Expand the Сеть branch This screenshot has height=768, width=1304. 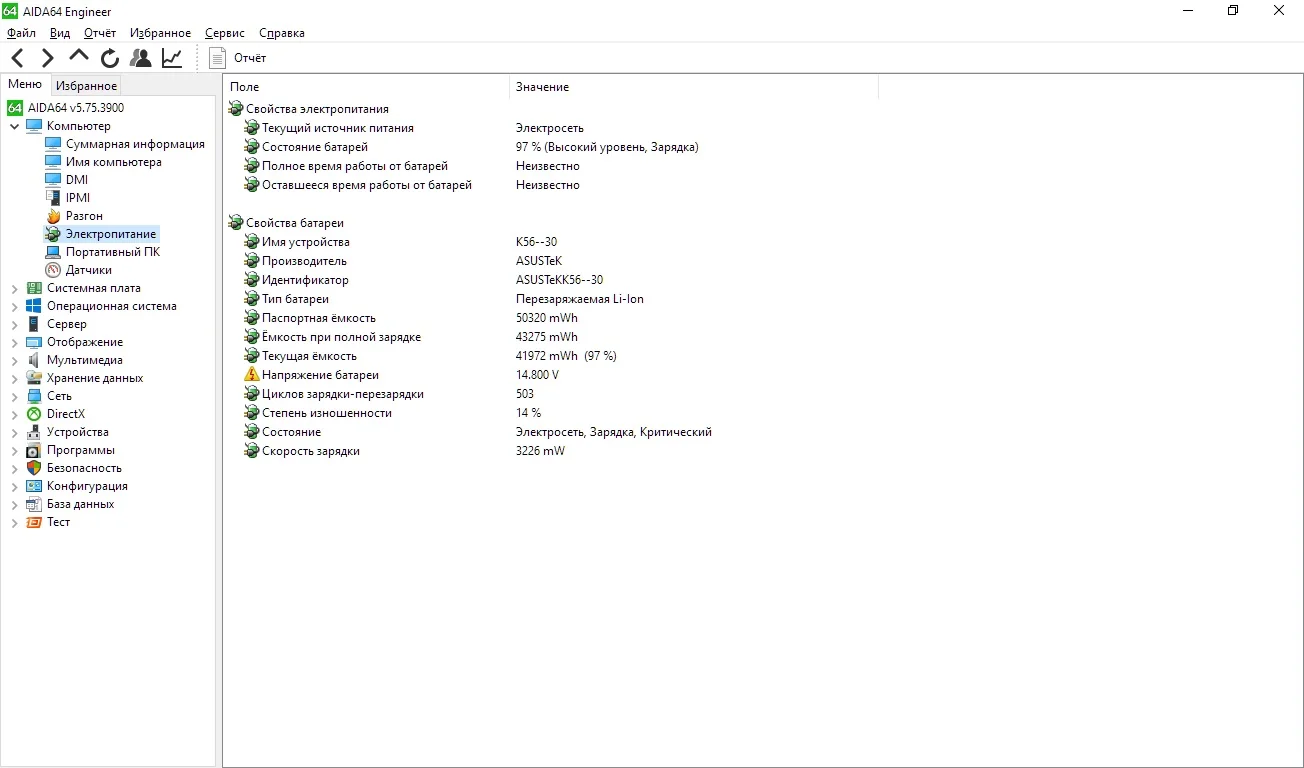[14, 396]
